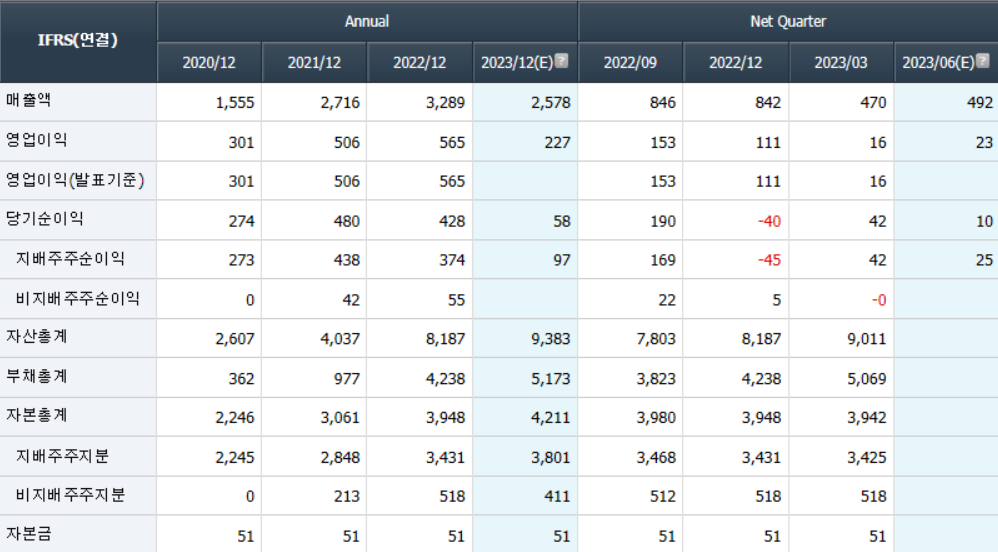Image resolution: width=998 pixels, height=552 pixels.
Task: Click 당기순이익 estimate 58 for 2023/12(E)
Action: 561,222
